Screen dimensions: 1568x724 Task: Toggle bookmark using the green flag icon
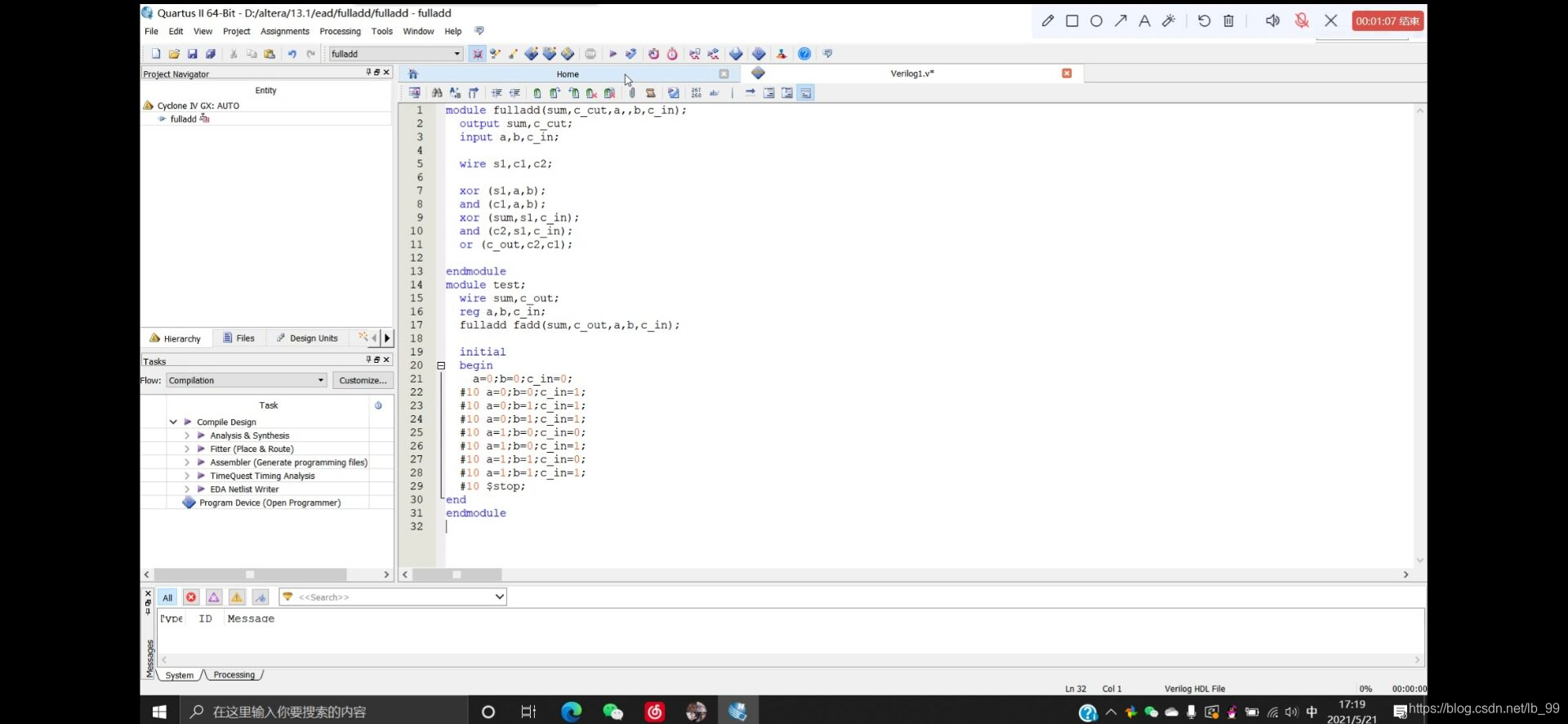pyautogui.click(x=537, y=93)
